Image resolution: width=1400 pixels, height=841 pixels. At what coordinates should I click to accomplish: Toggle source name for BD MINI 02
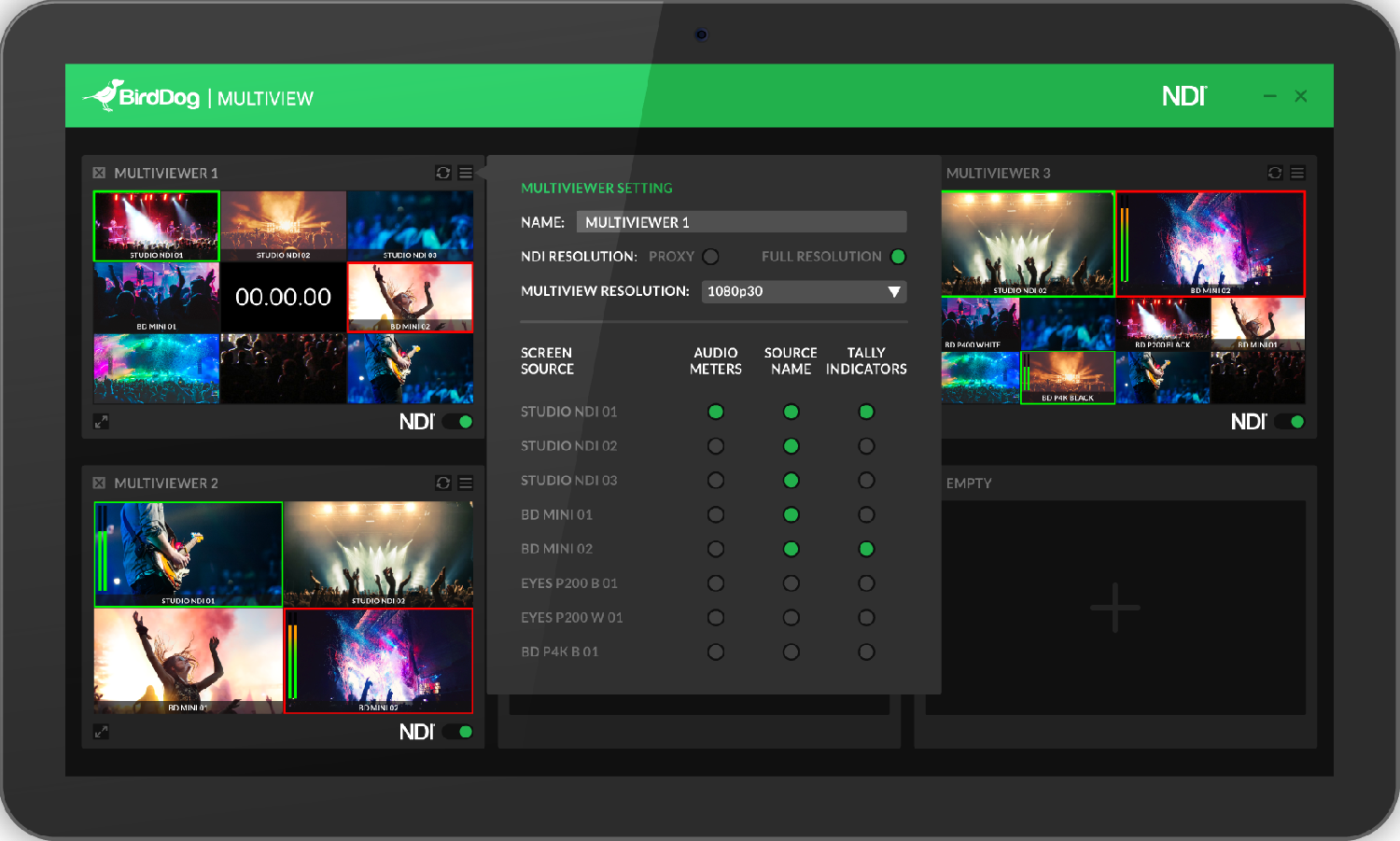tap(791, 549)
